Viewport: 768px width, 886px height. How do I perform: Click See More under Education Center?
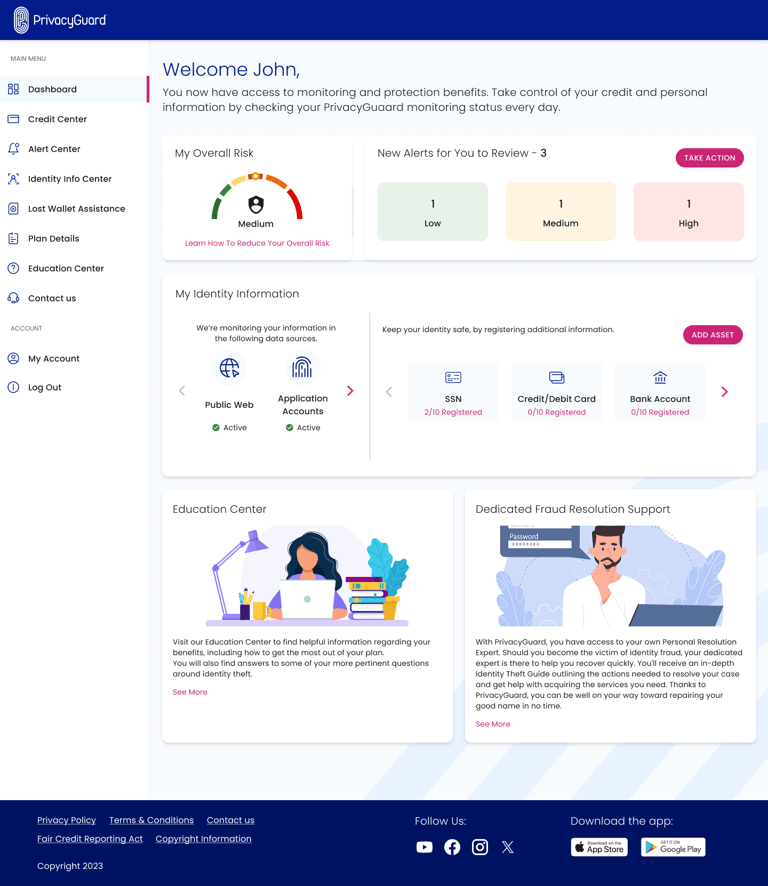(x=190, y=692)
